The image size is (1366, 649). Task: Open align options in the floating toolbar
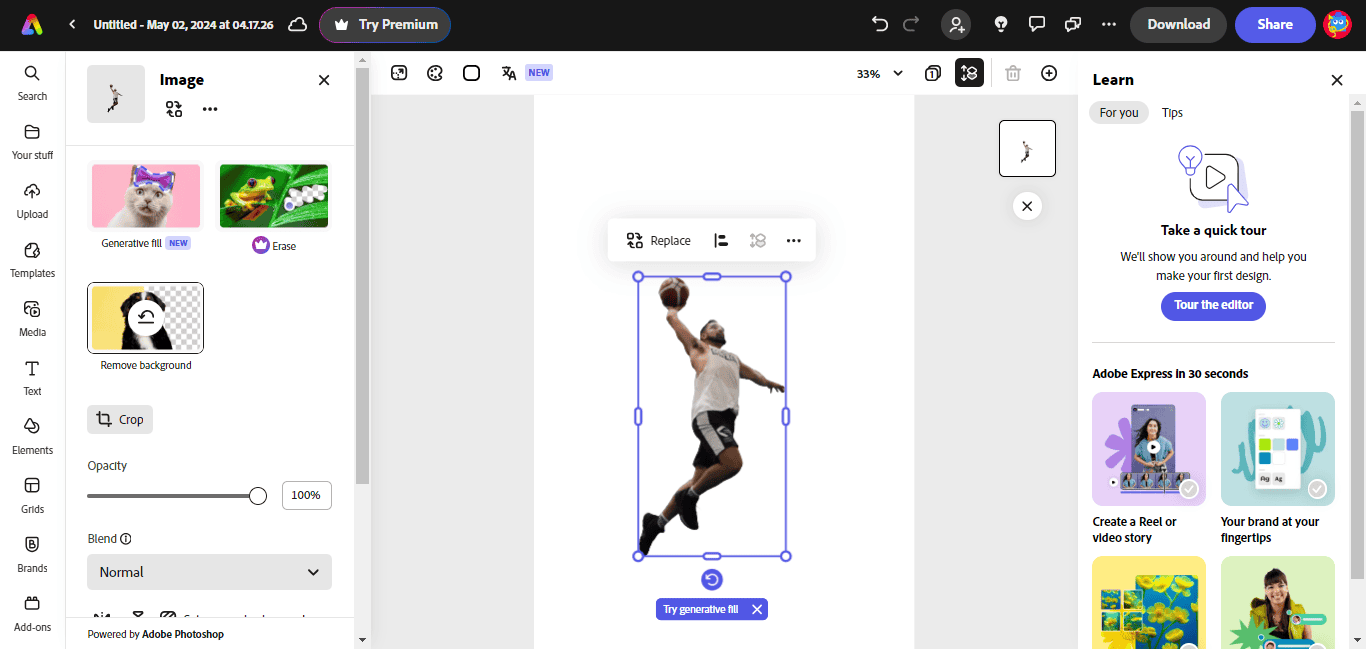click(x=721, y=240)
